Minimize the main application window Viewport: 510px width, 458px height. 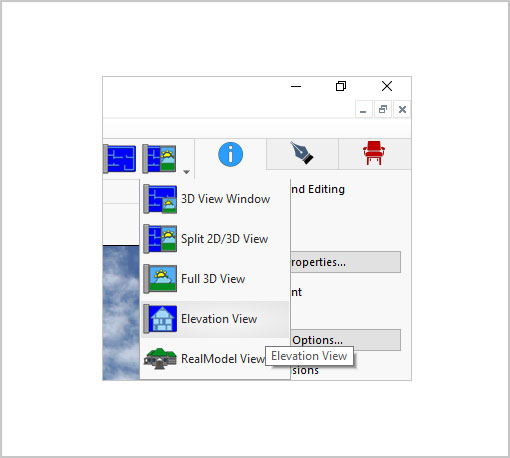coord(296,86)
